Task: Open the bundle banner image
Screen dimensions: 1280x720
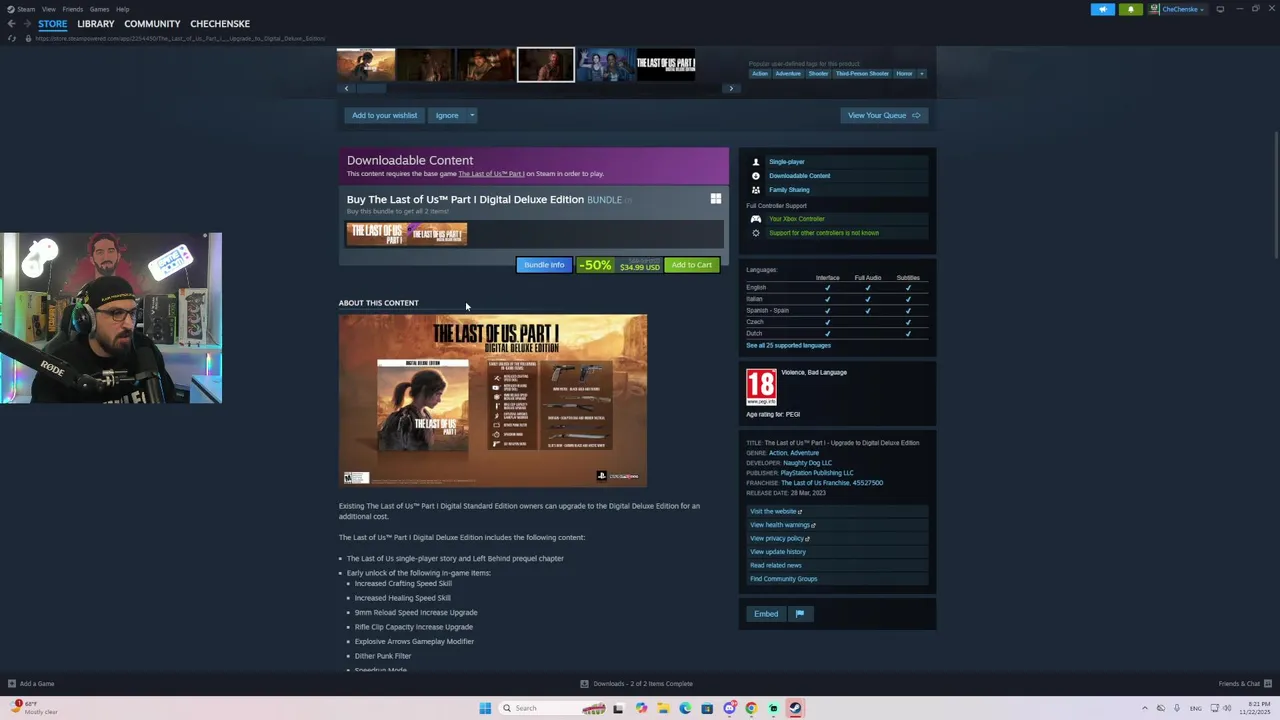Action: click(x=406, y=234)
